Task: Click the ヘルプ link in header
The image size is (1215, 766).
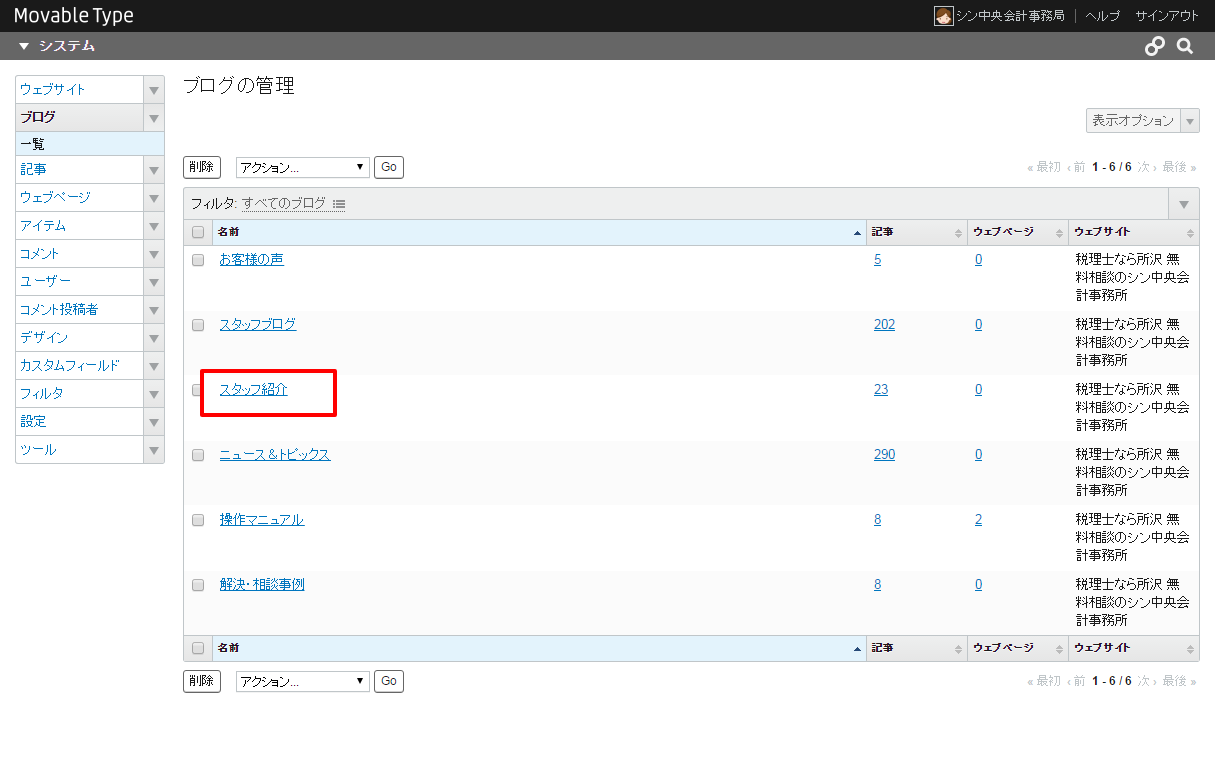Action: tap(1103, 16)
